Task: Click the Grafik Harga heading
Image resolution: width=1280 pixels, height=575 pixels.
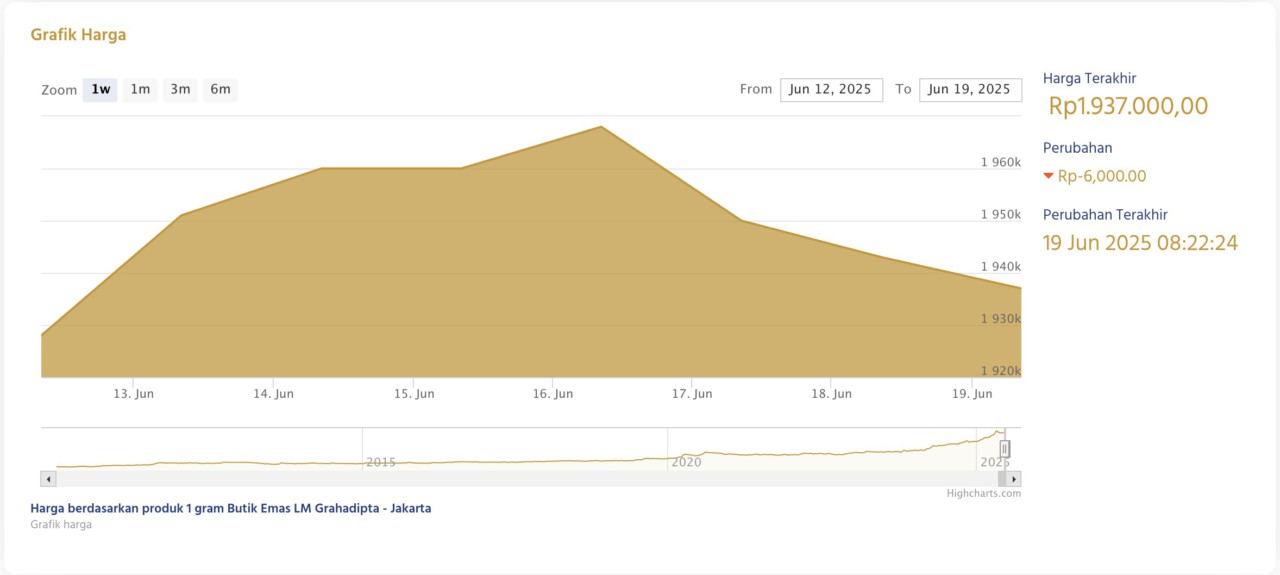Action: coord(78,35)
